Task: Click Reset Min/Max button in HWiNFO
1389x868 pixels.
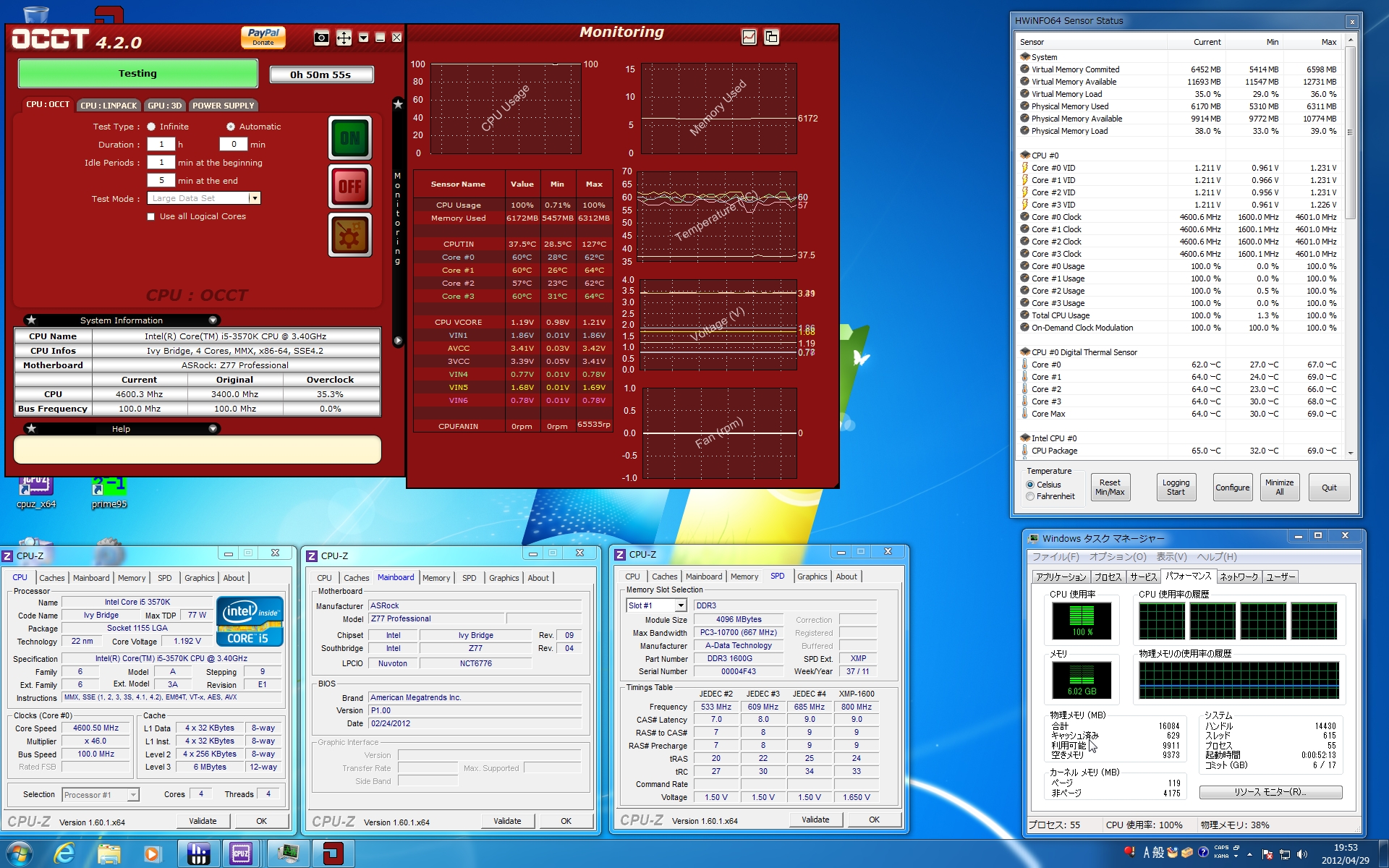Action: [1109, 487]
